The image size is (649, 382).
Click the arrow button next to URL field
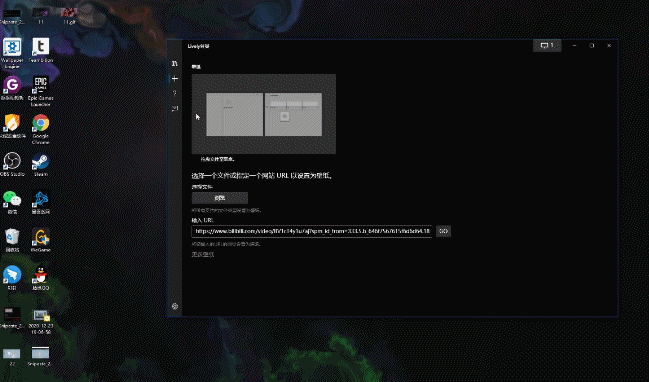(443, 231)
